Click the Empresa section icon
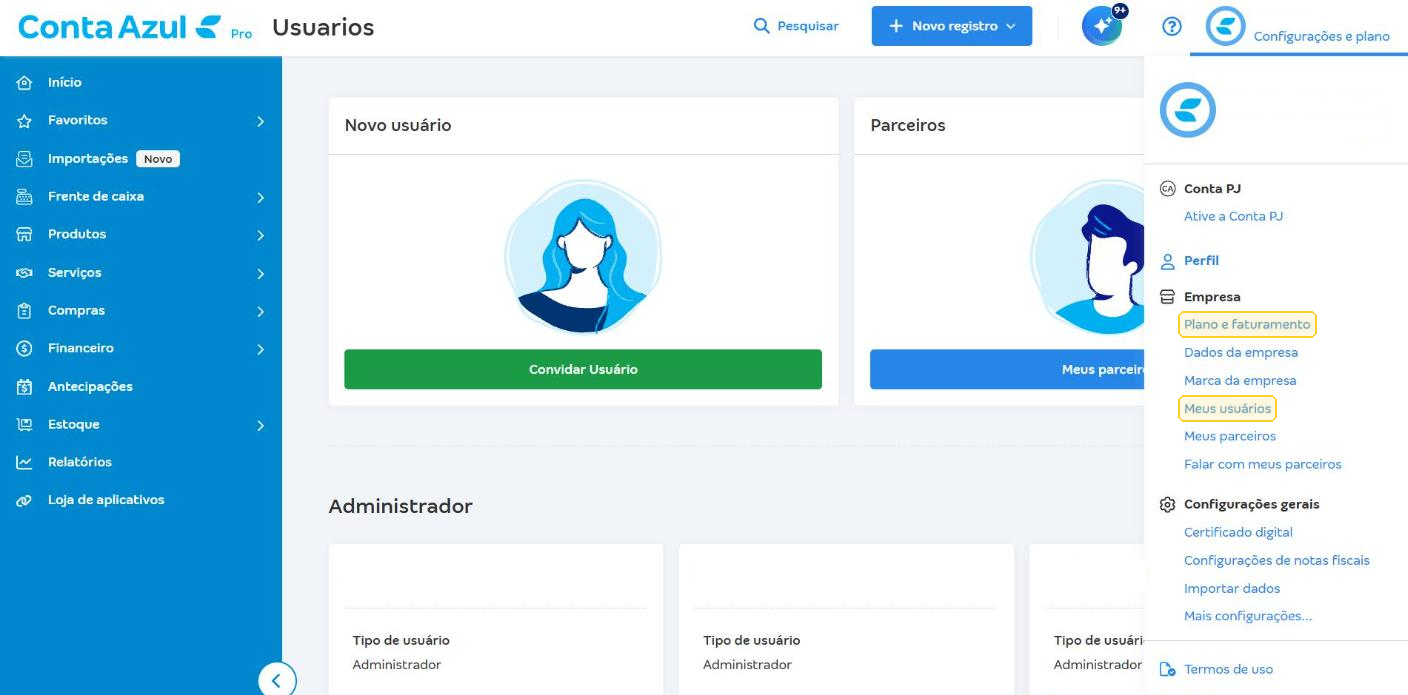 [x=1167, y=297]
